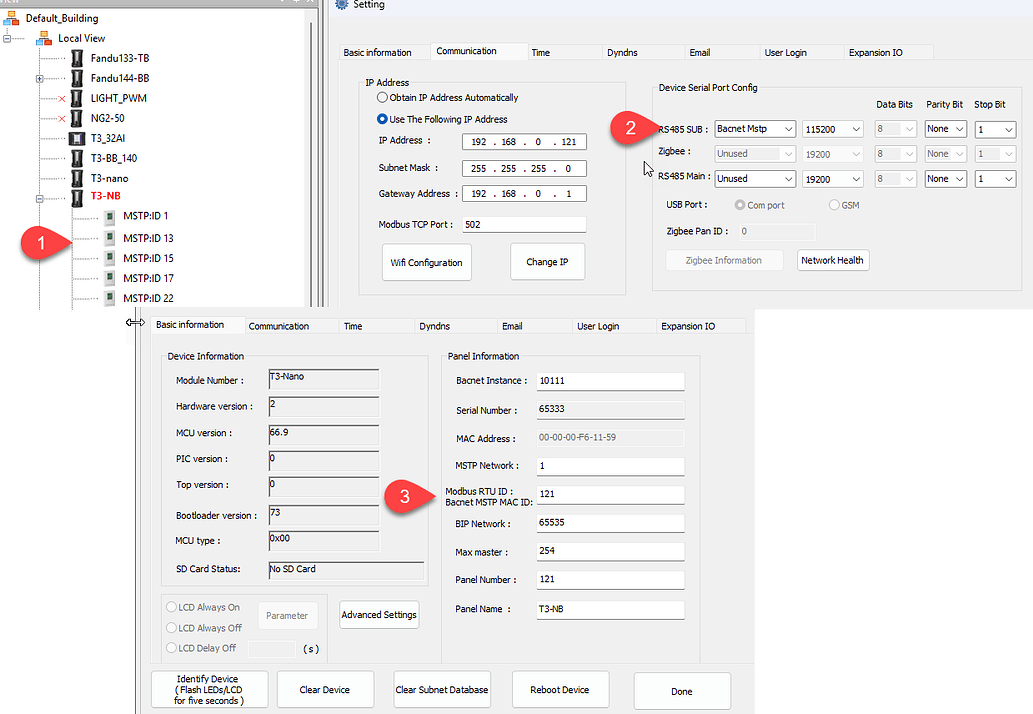This screenshot has height=714, width=1033.
Task: Select the T3-nano controller icon
Action: [77, 177]
